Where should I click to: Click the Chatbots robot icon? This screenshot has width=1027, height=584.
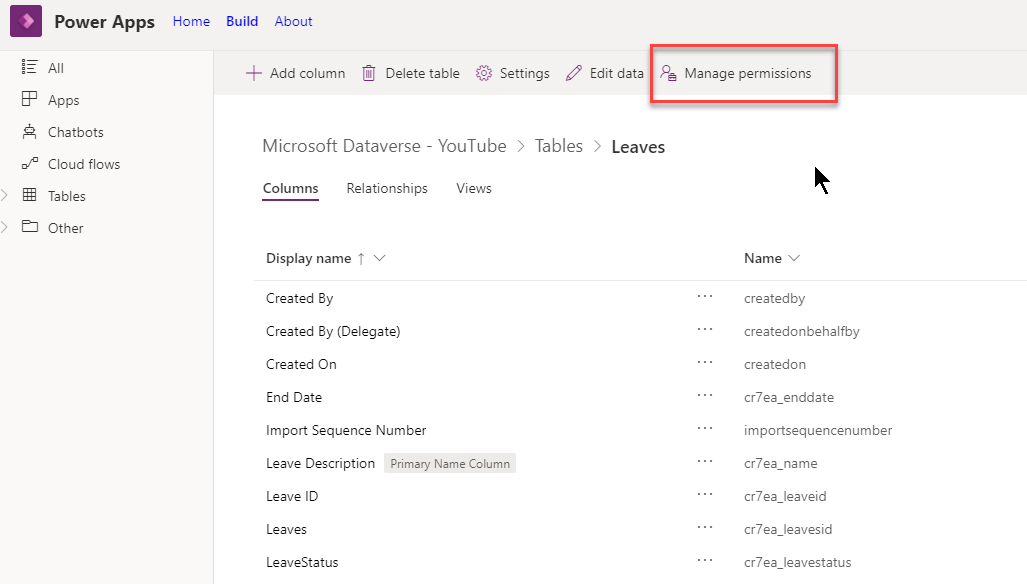pos(29,131)
